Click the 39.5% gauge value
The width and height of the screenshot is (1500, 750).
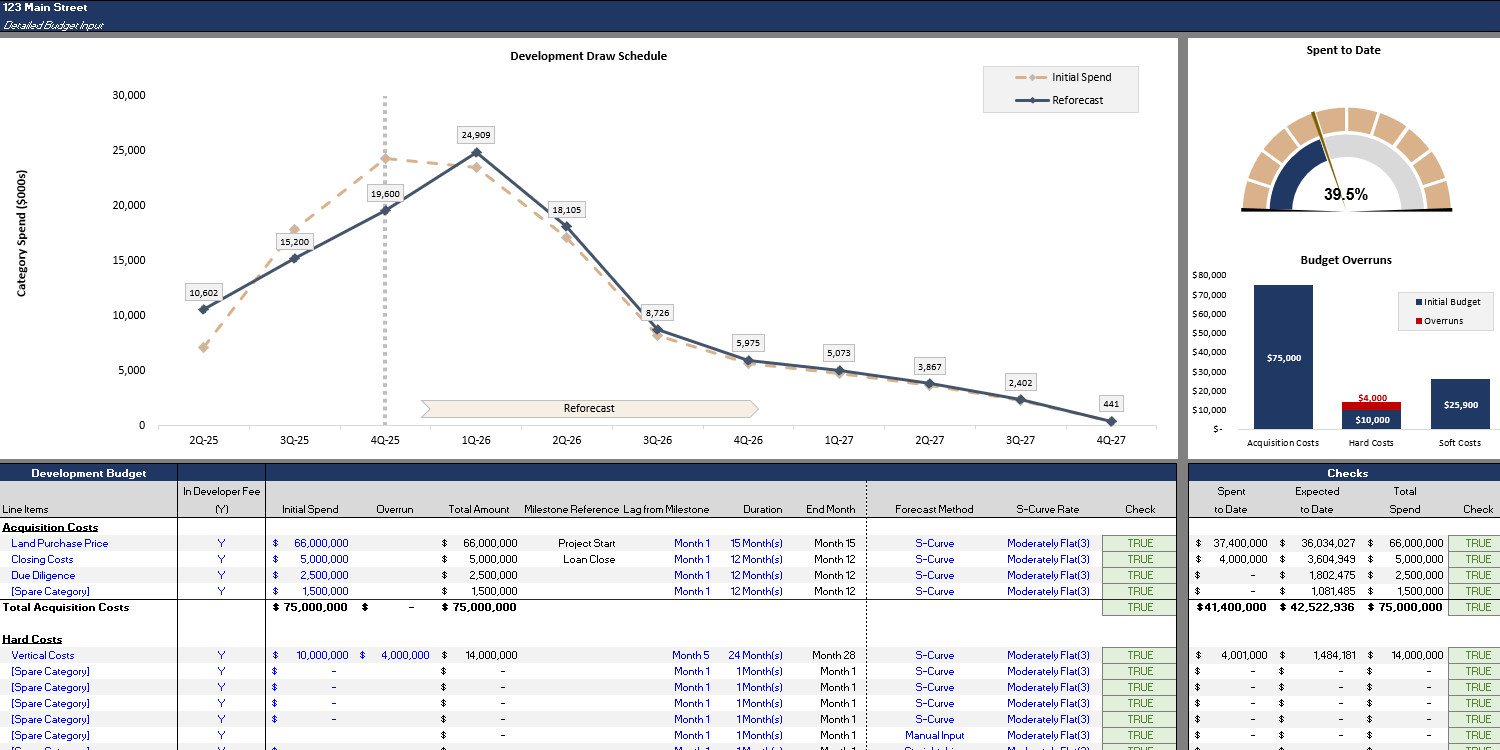click(x=1346, y=195)
